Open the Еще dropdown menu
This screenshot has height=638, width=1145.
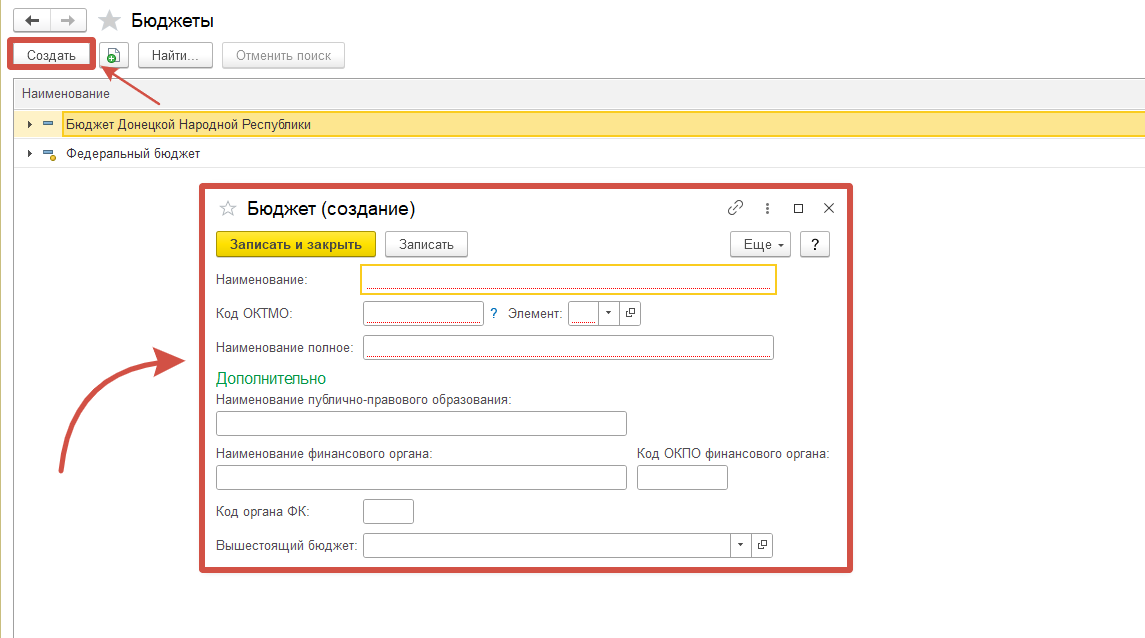[761, 245]
